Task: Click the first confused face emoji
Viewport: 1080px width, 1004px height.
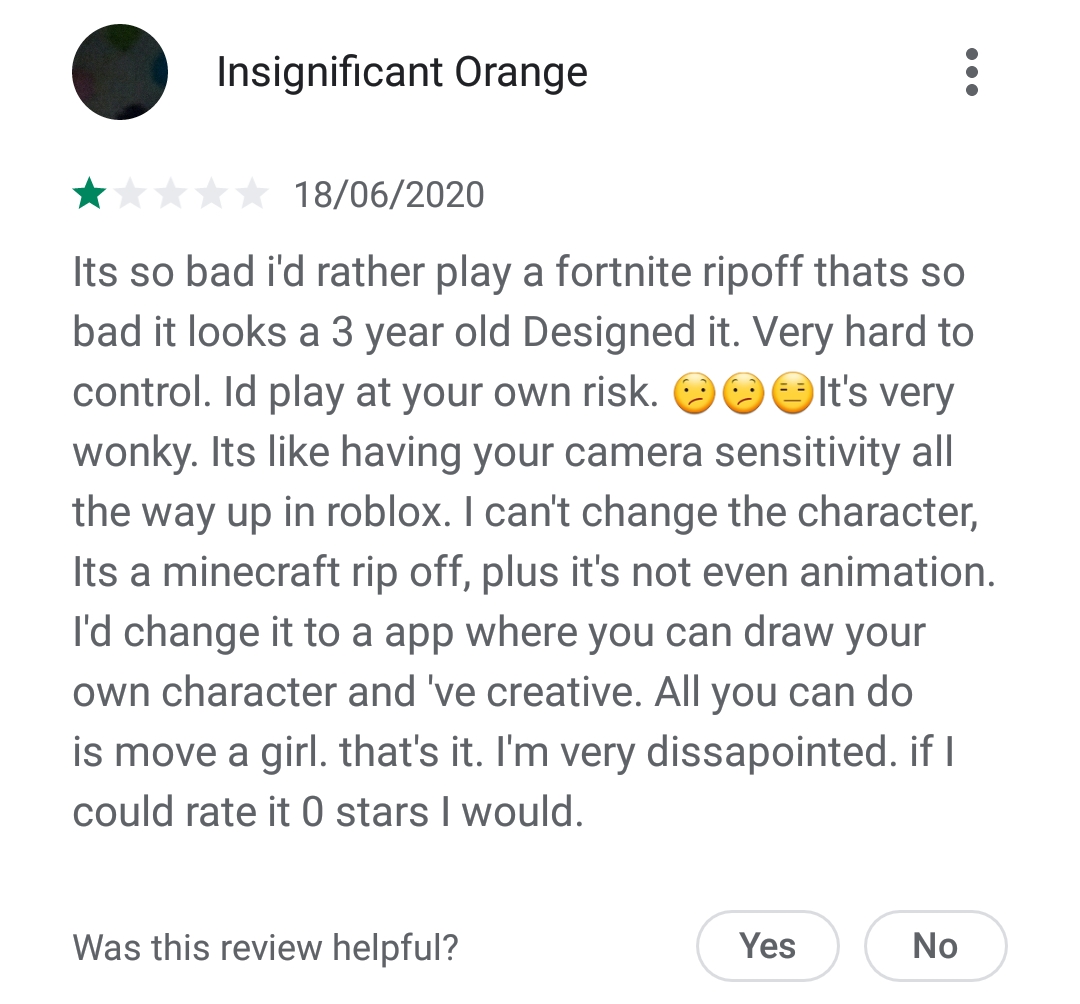Action: click(694, 394)
